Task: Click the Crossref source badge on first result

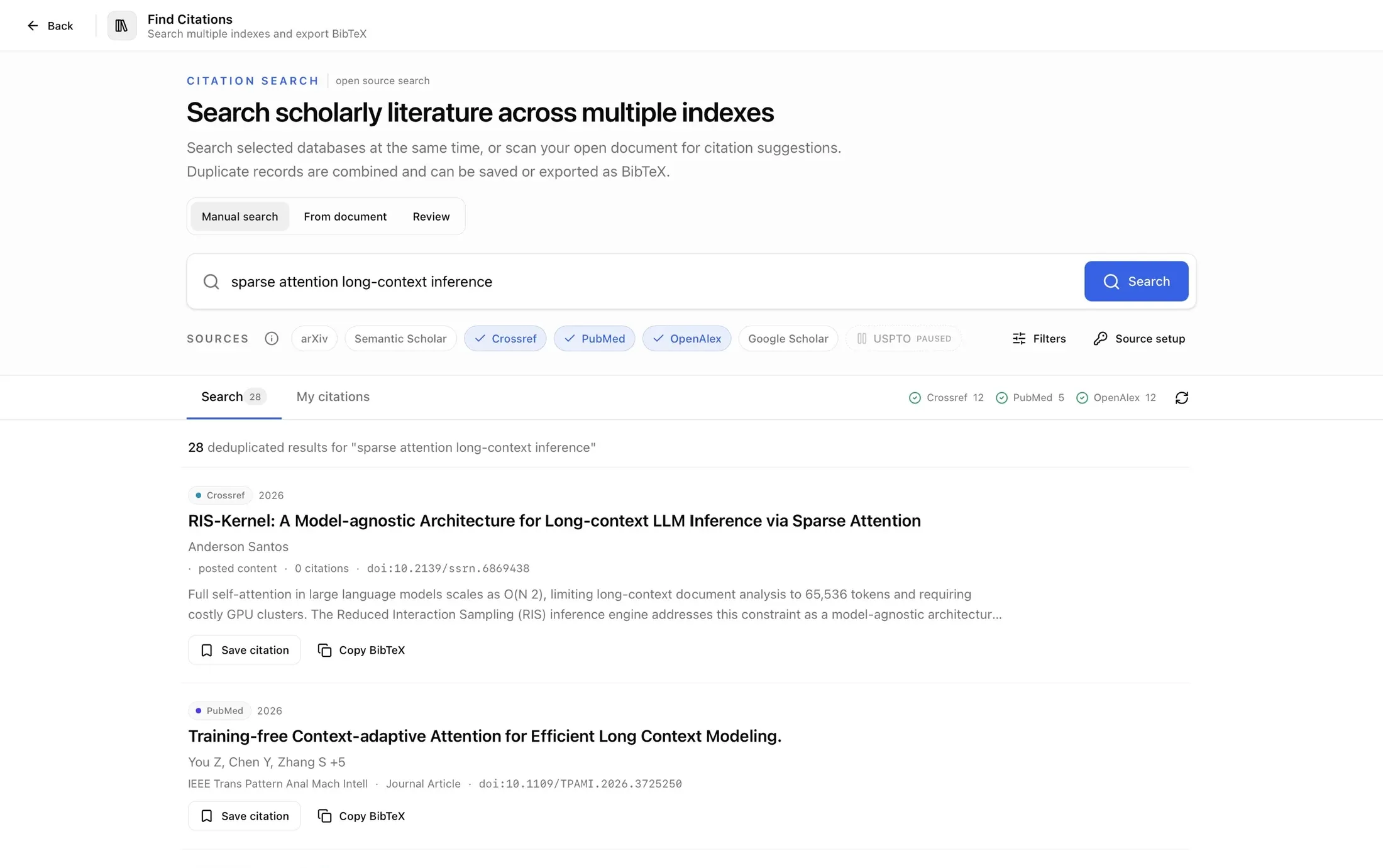Action: click(x=220, y=496)
